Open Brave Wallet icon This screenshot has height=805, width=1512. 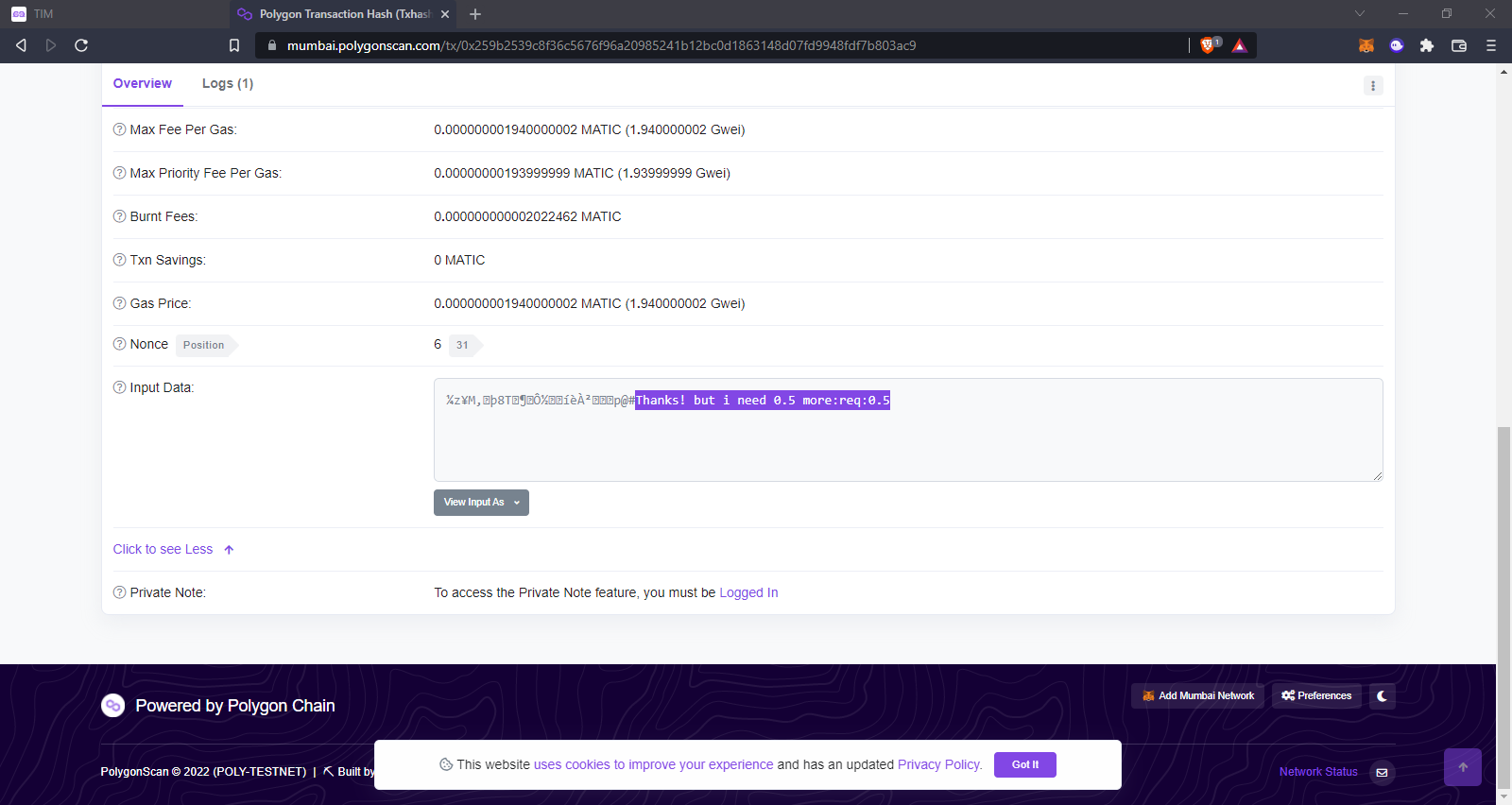[1459, 45]
